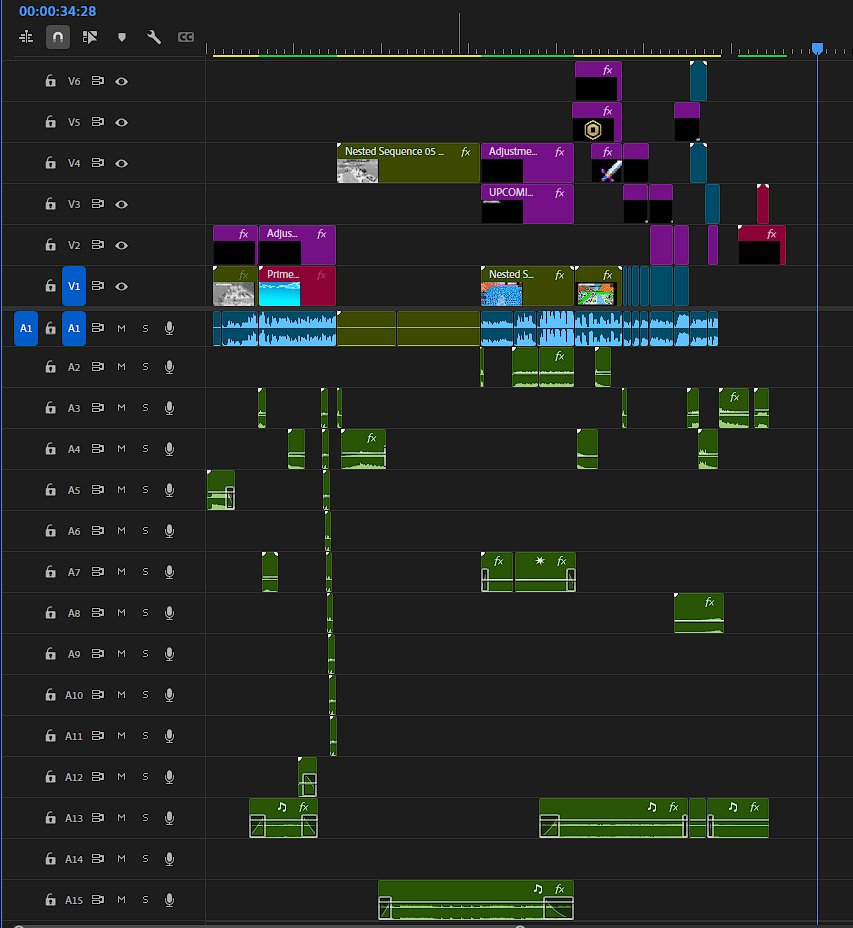Click the insert sequence as nest toggle icon

coord(26,37)
